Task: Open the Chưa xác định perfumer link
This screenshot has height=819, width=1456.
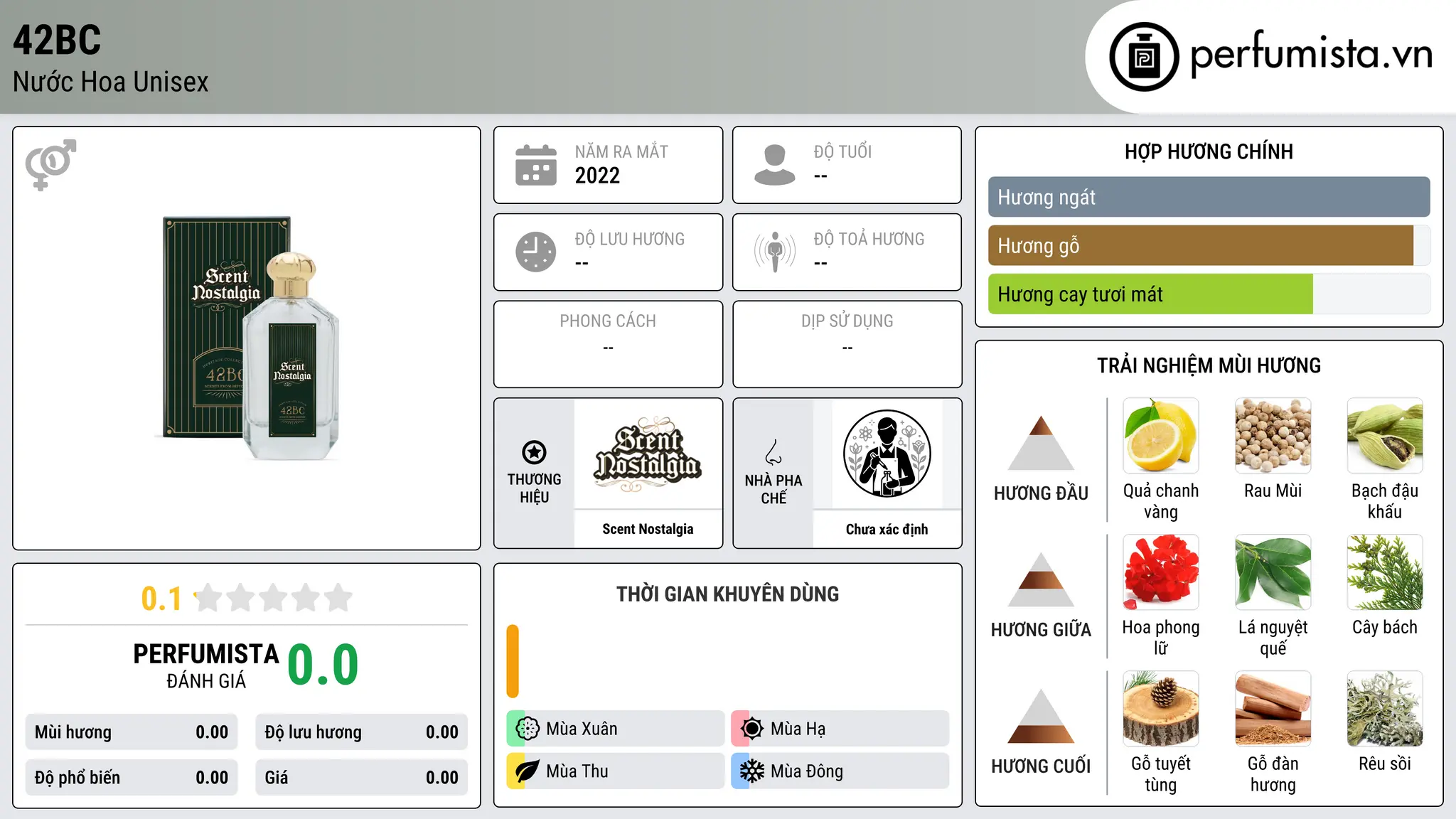Action: tap(887, 529)
